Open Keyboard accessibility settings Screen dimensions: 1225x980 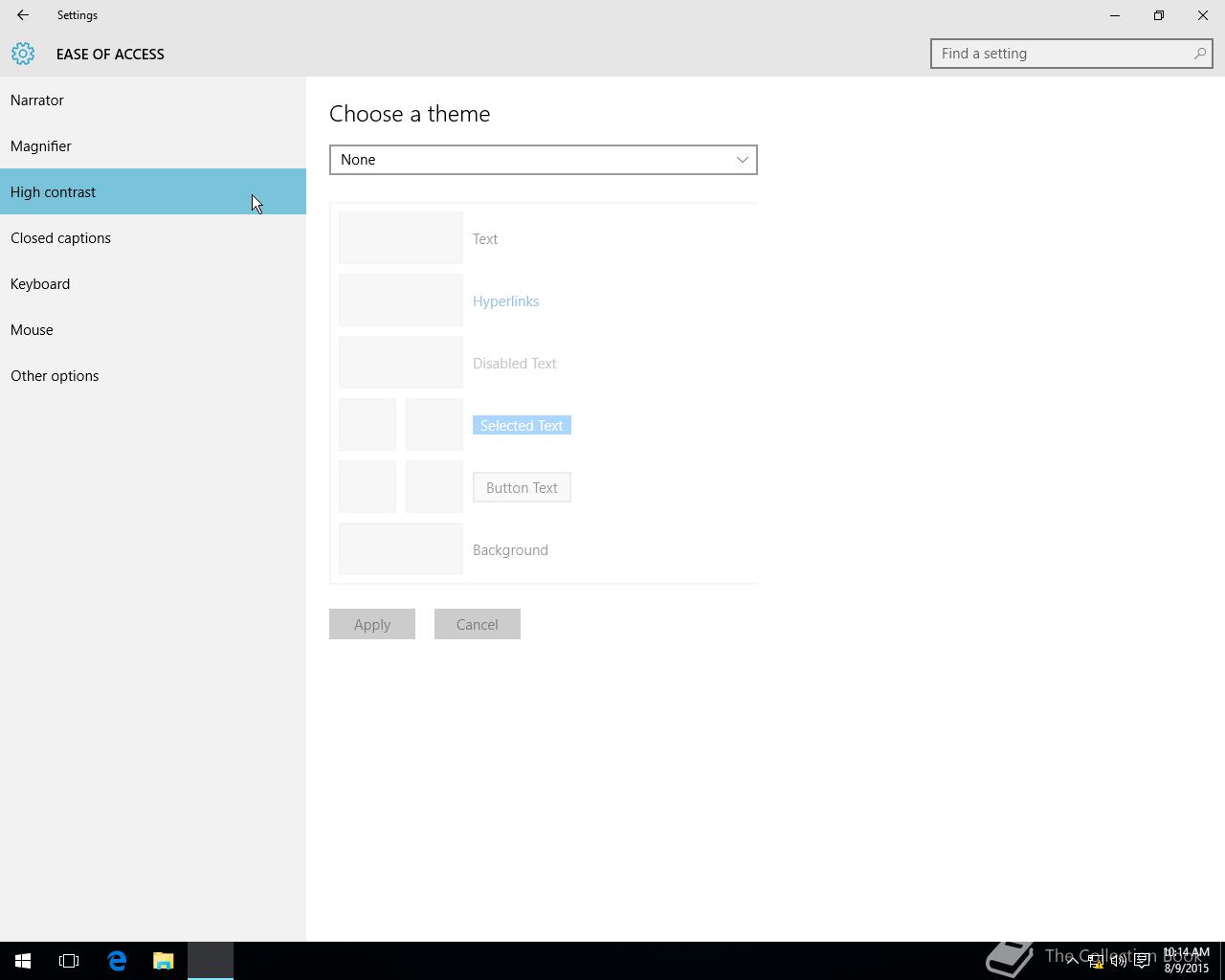point(153,283)
